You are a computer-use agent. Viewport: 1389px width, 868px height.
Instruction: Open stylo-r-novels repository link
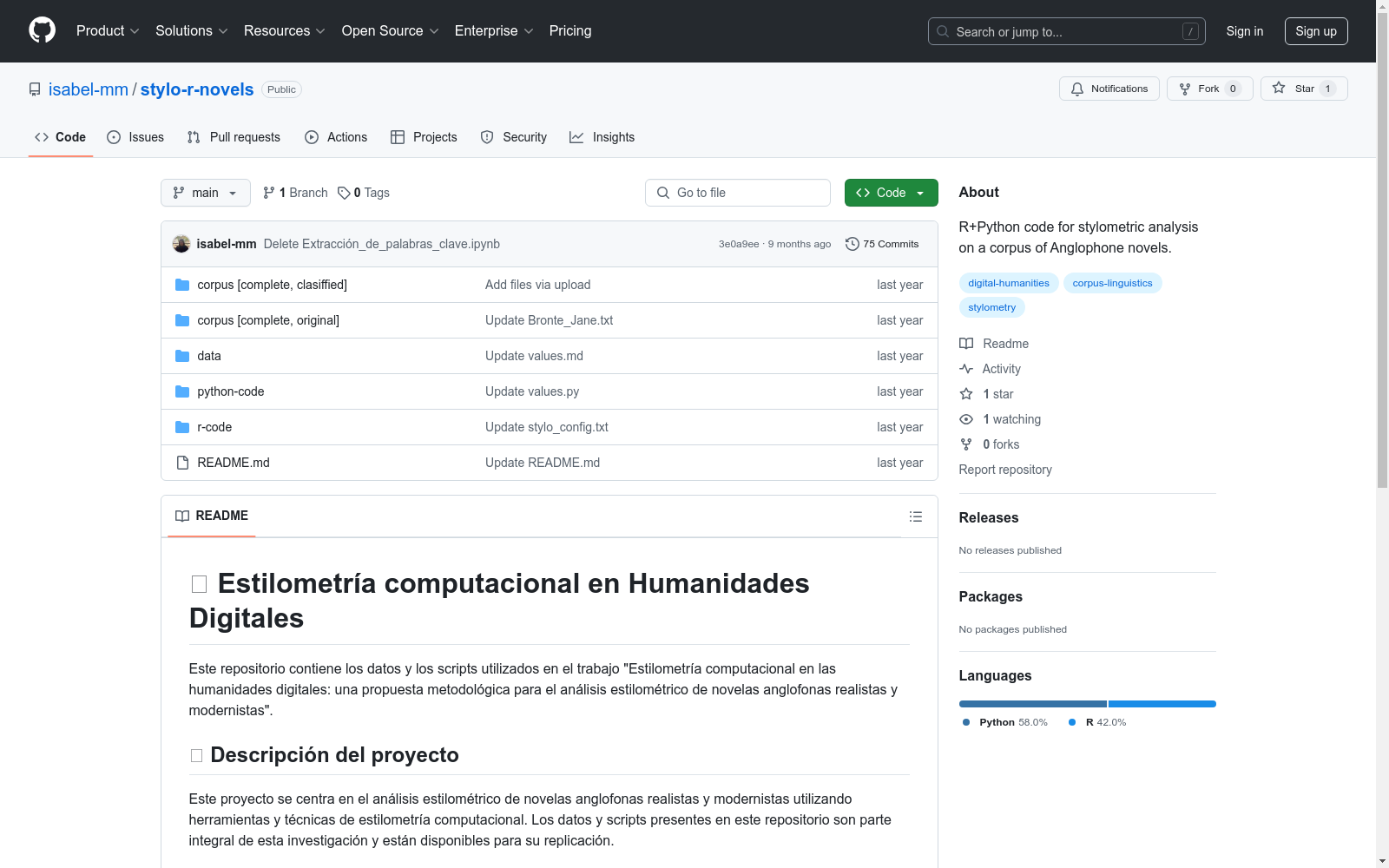[197, 89]
